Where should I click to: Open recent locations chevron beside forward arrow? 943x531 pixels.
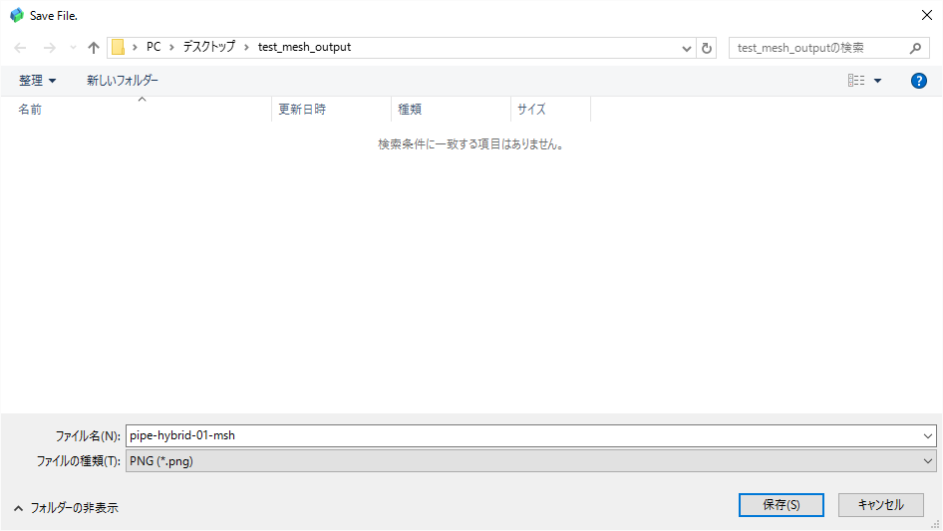(x=73, y=48)
